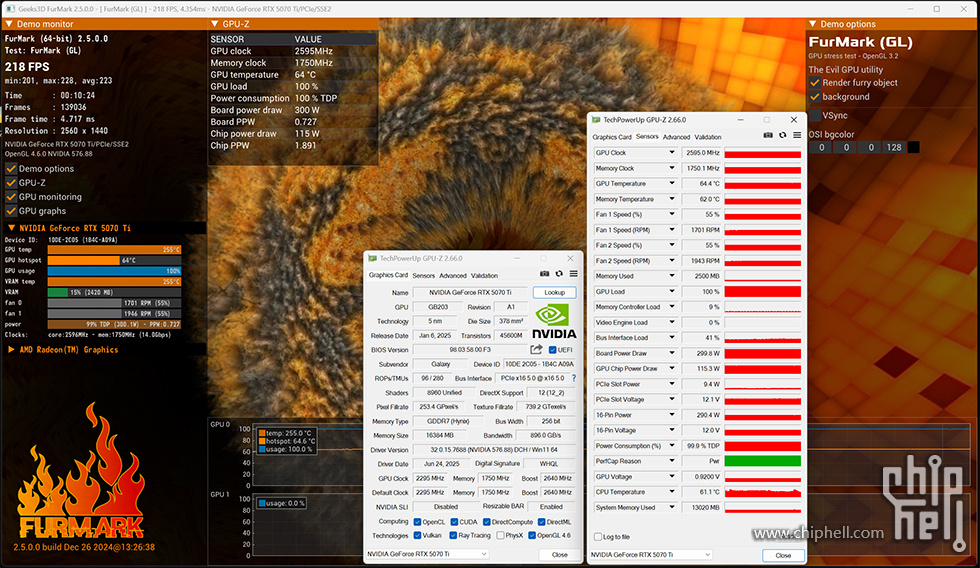Screen dimensions: 980x568
Task: Switch to Graphics Card tab in Sensors window
Action: point(612,137)
